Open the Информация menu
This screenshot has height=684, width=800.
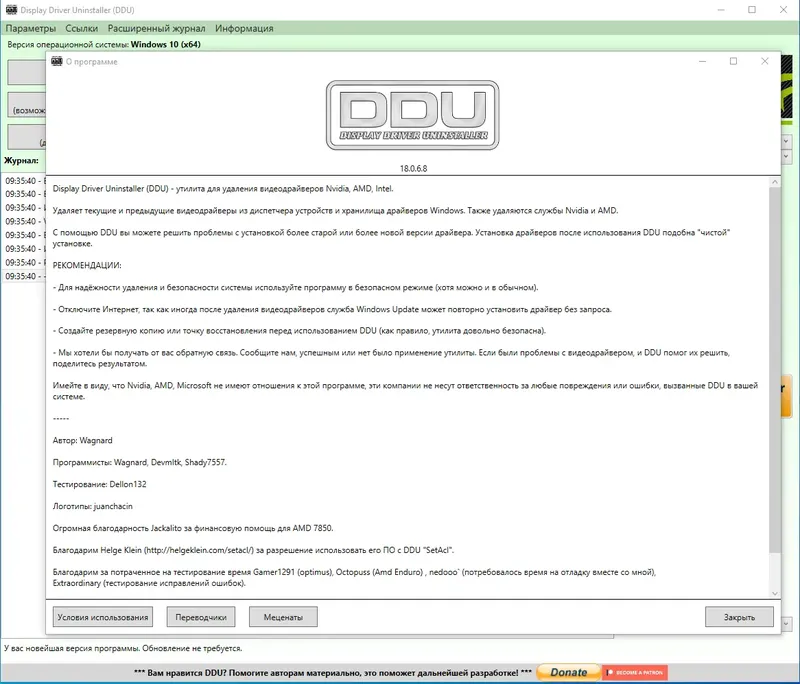point(244,29)
